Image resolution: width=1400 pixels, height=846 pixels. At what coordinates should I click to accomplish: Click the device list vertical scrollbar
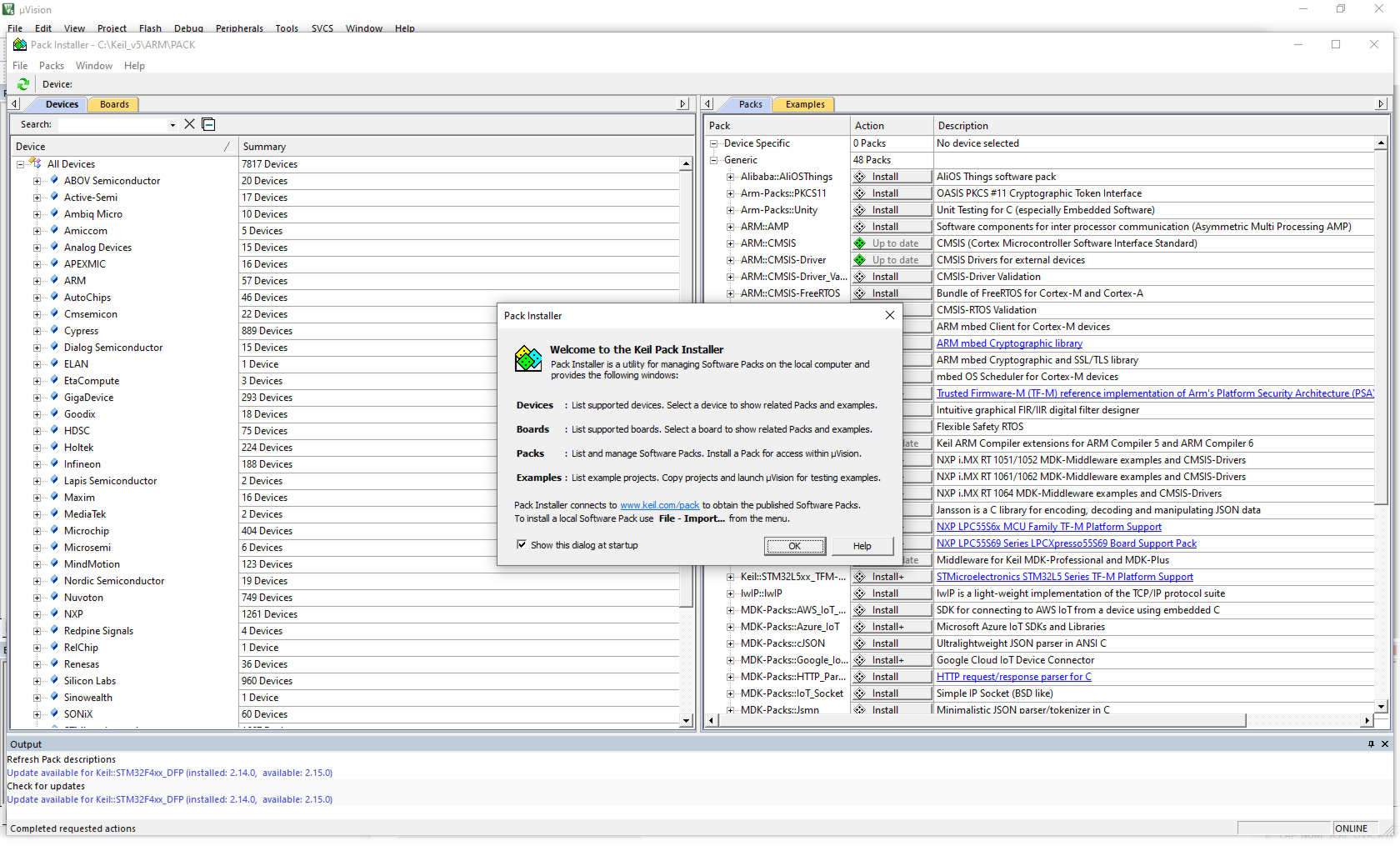coord(686,389)
